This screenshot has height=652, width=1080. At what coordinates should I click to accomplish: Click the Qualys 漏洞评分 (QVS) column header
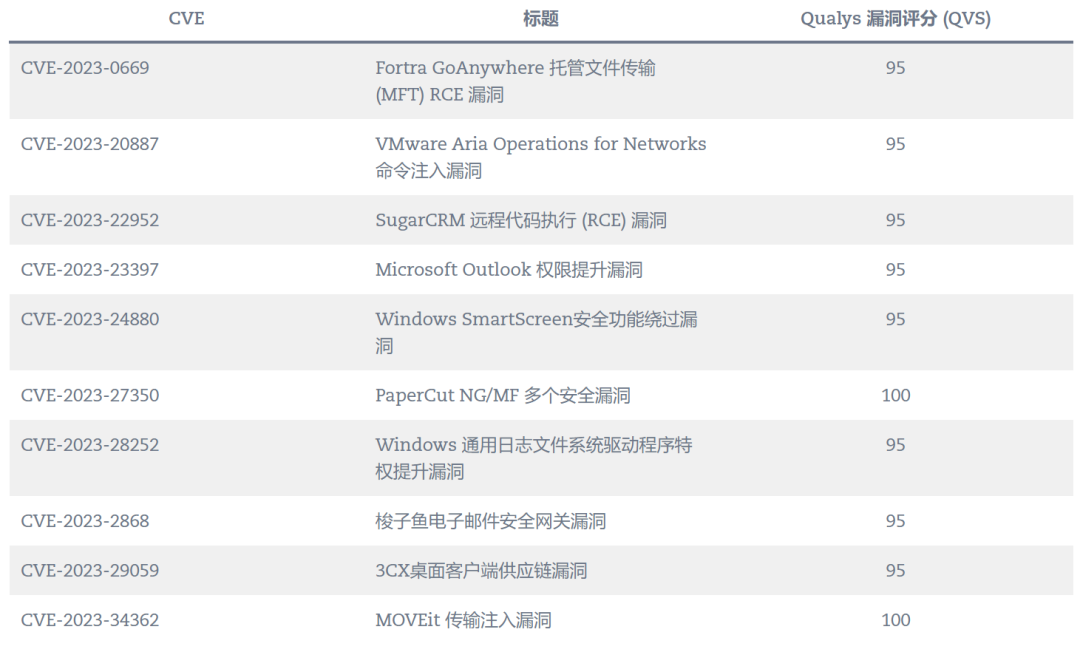coord(895,19)
